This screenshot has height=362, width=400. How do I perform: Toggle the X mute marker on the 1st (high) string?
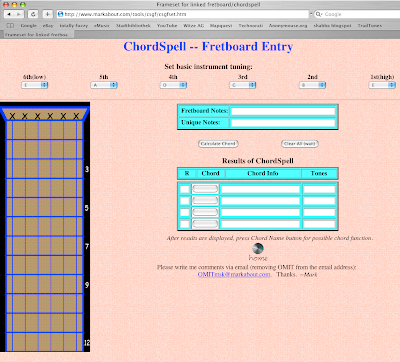coord(76,116)
